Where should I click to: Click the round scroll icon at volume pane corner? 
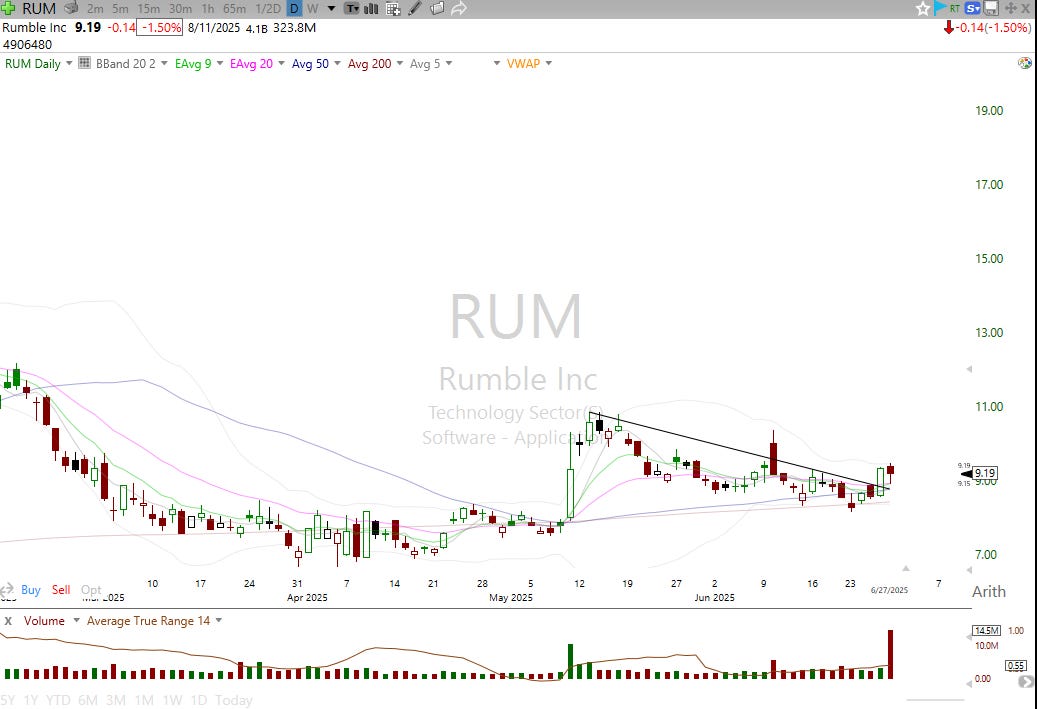click(x=1026, y=681)
